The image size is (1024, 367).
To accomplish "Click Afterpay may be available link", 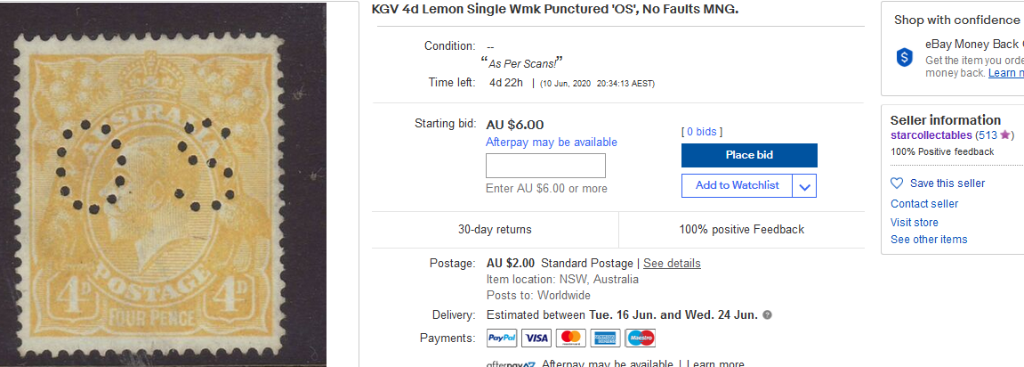I will click(551, 142).
